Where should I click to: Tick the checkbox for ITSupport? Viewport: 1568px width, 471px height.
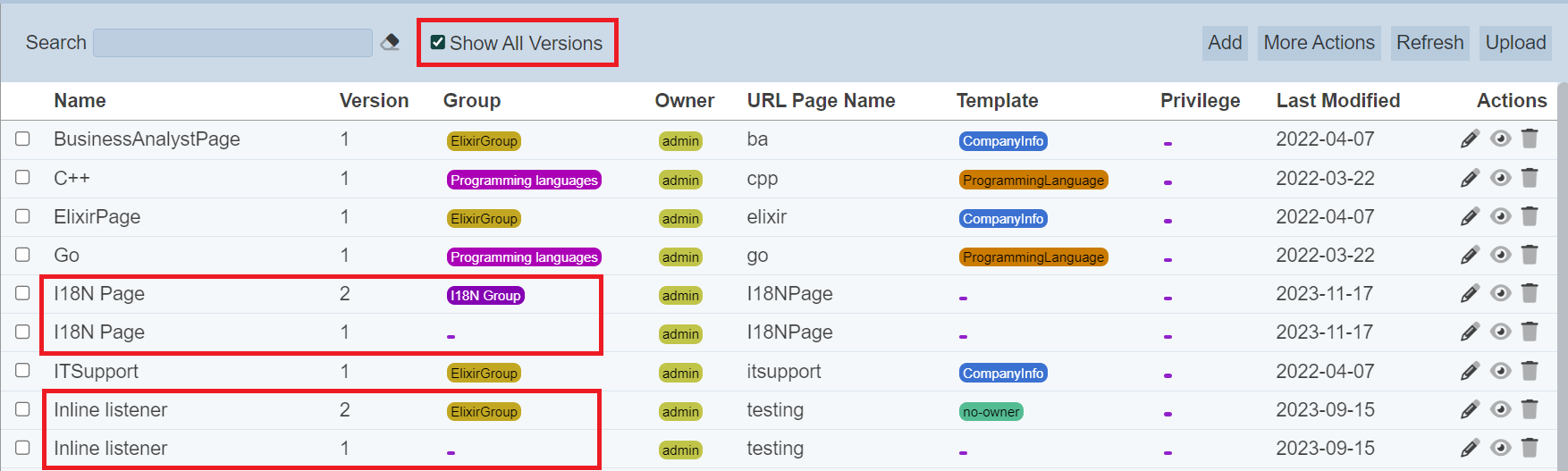(x=22, y=370)
